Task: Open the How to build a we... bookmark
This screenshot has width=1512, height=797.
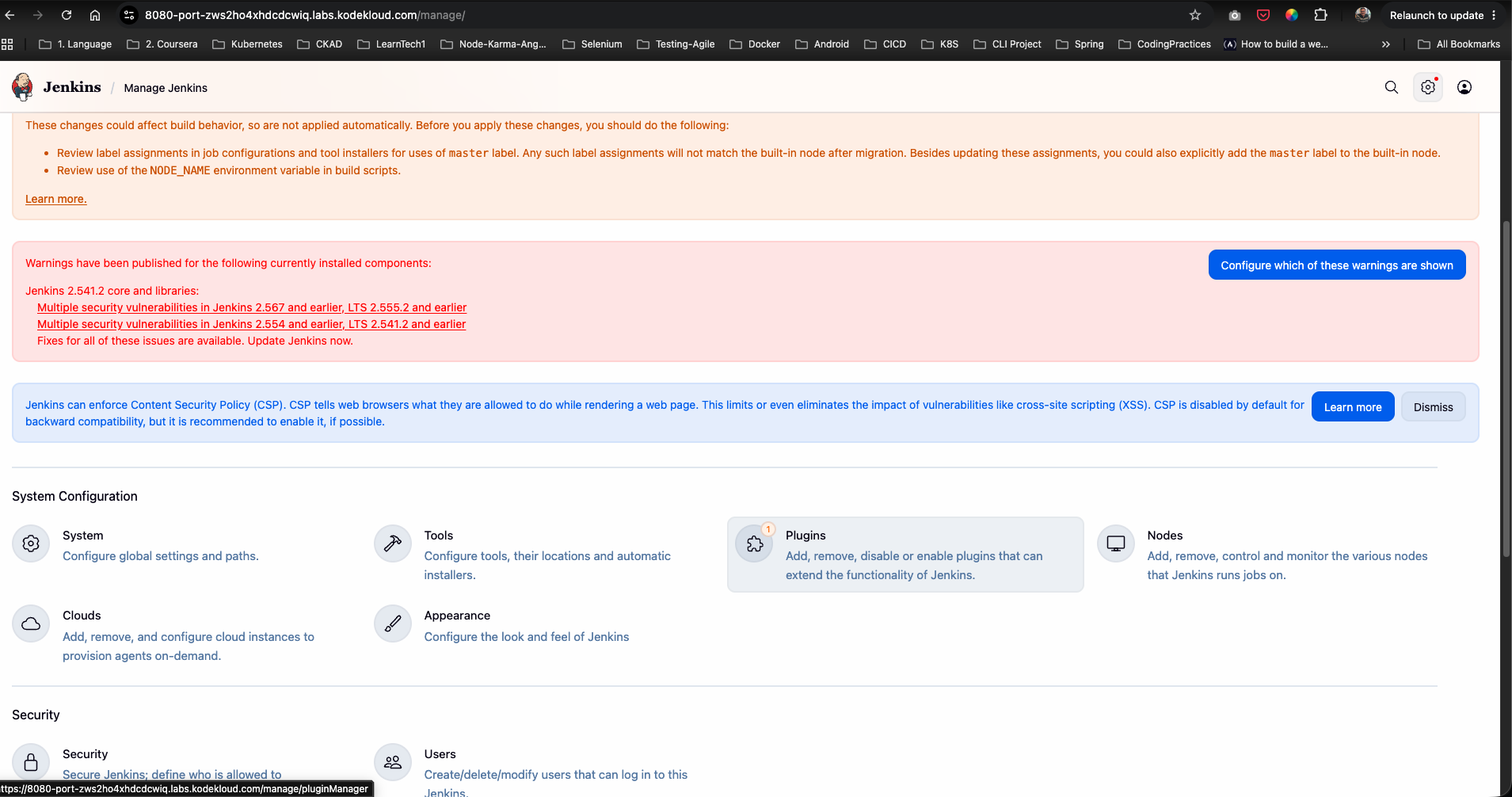Action: coord(1276,44)
